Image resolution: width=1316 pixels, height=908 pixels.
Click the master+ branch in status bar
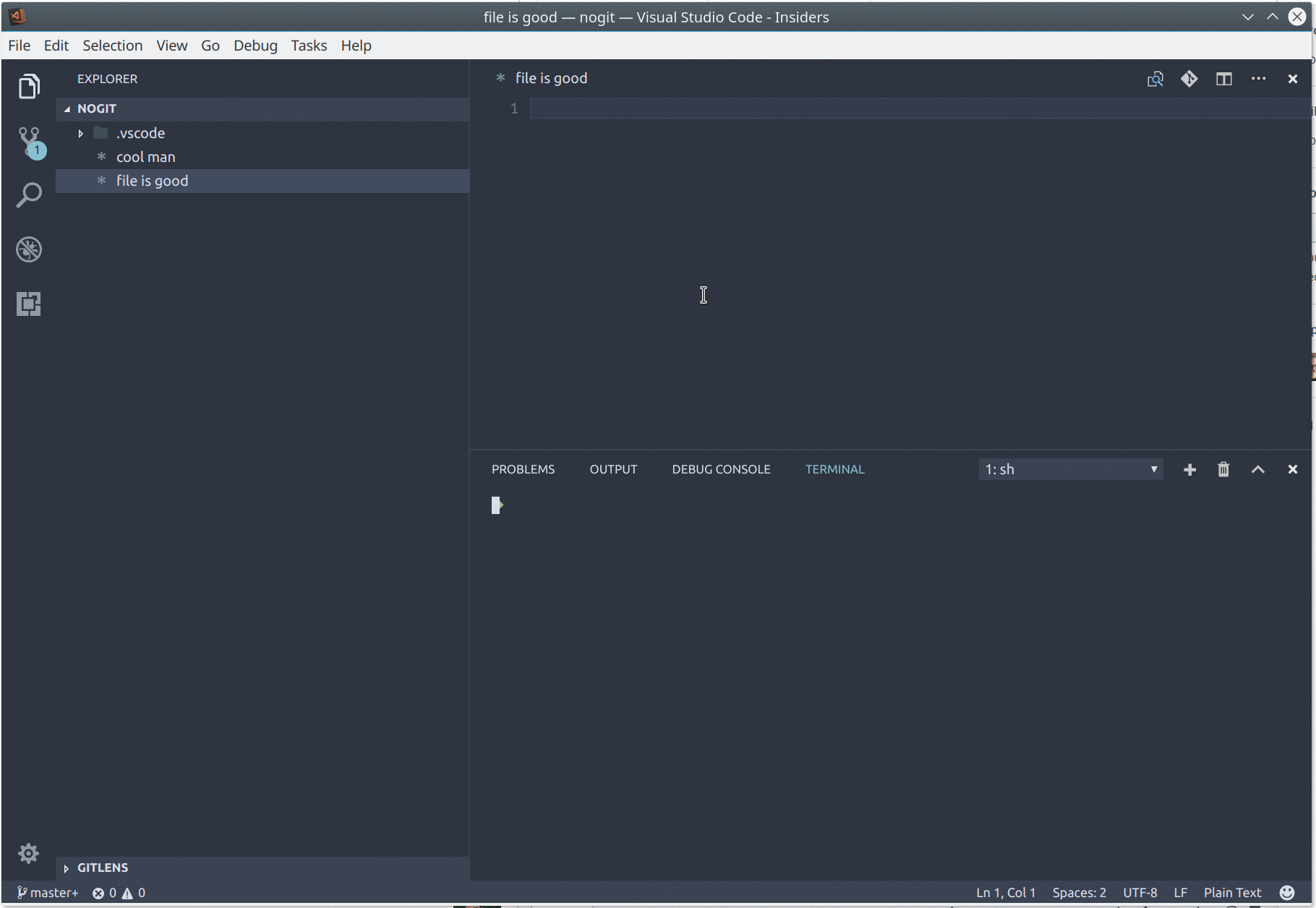coord(48,893)
